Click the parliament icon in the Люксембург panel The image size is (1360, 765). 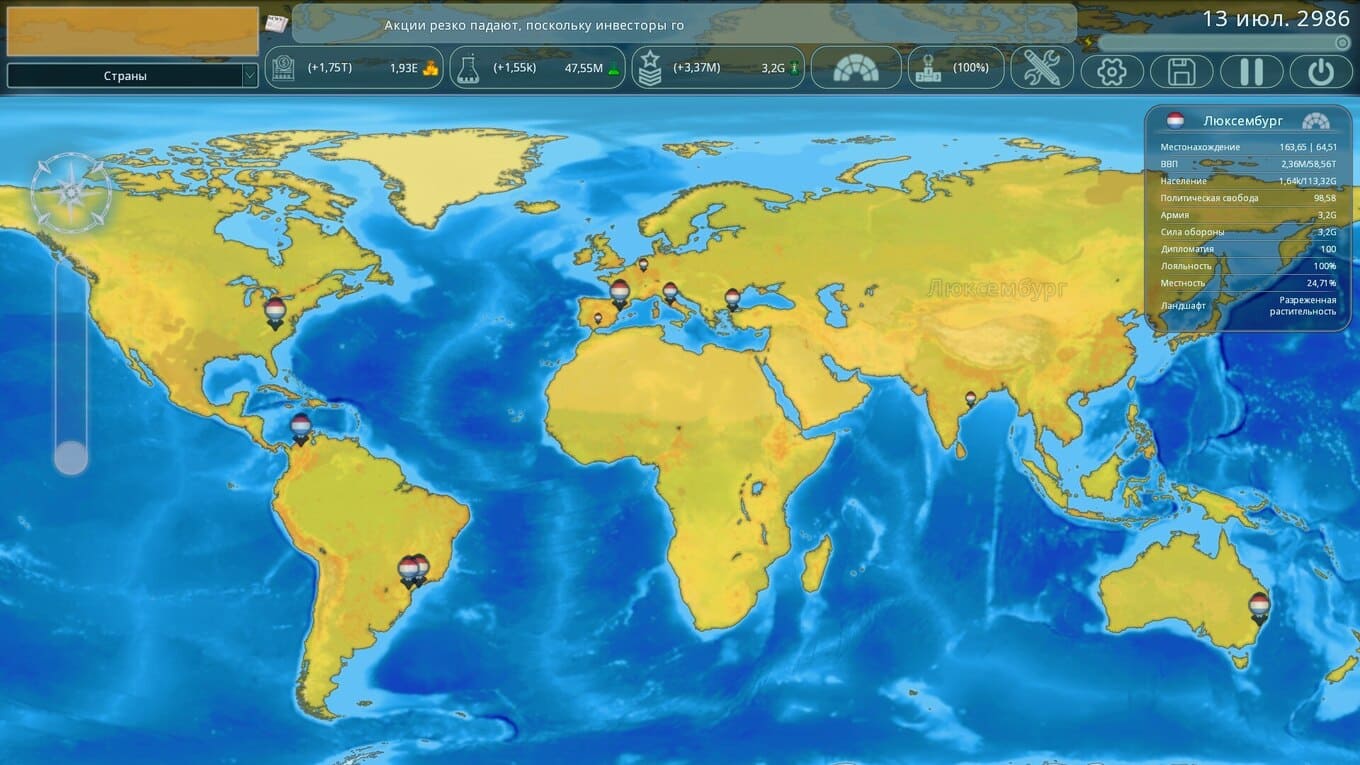(1315, 121)
